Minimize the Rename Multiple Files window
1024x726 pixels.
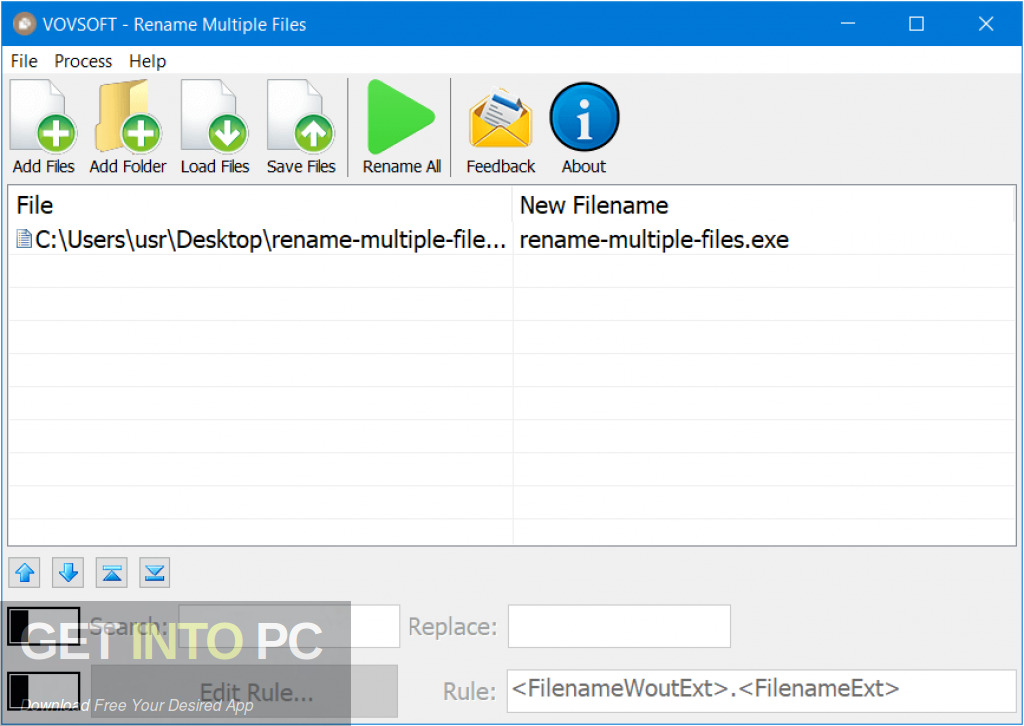[848, 24]
